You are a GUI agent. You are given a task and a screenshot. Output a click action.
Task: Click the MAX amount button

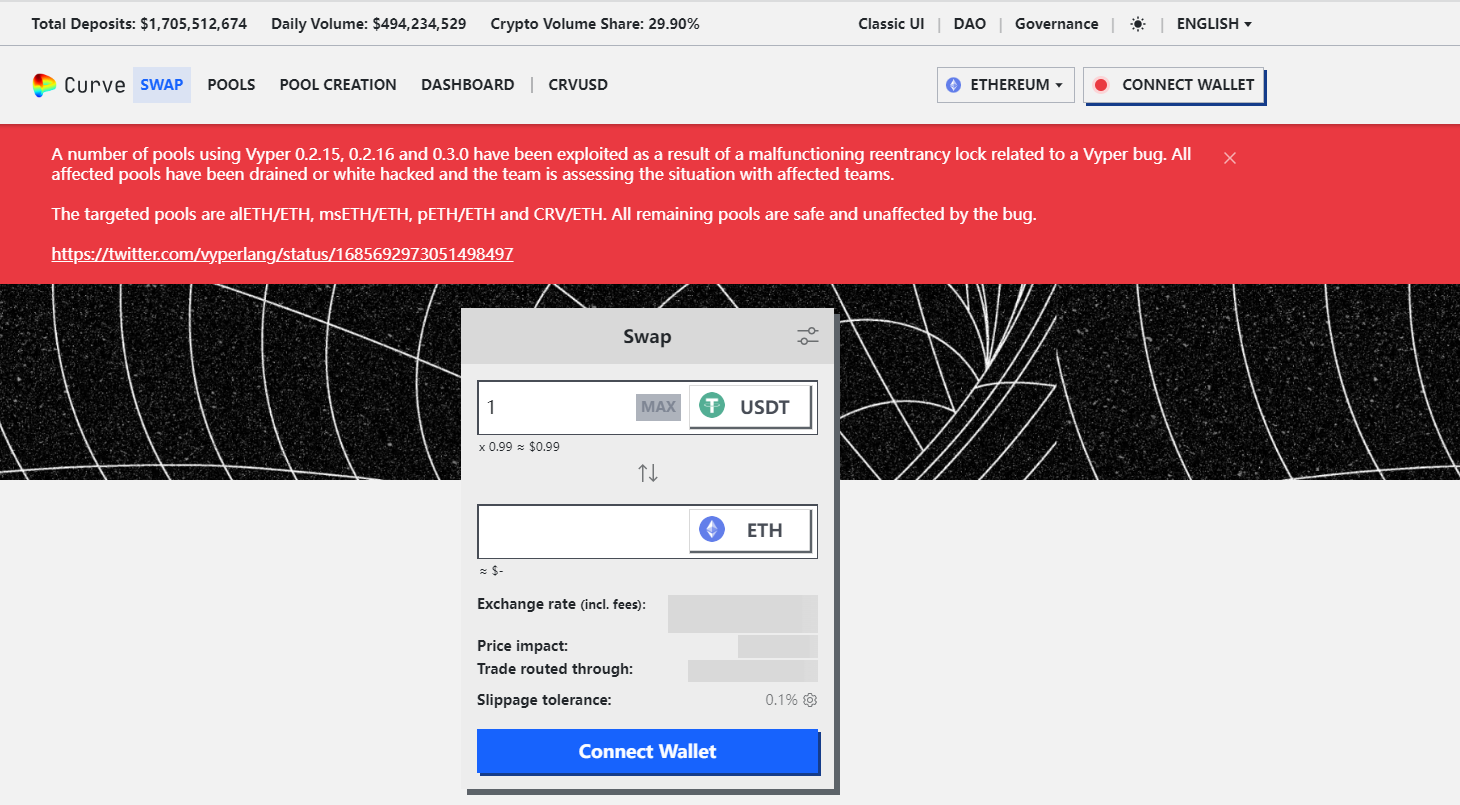tap(658, 407)
